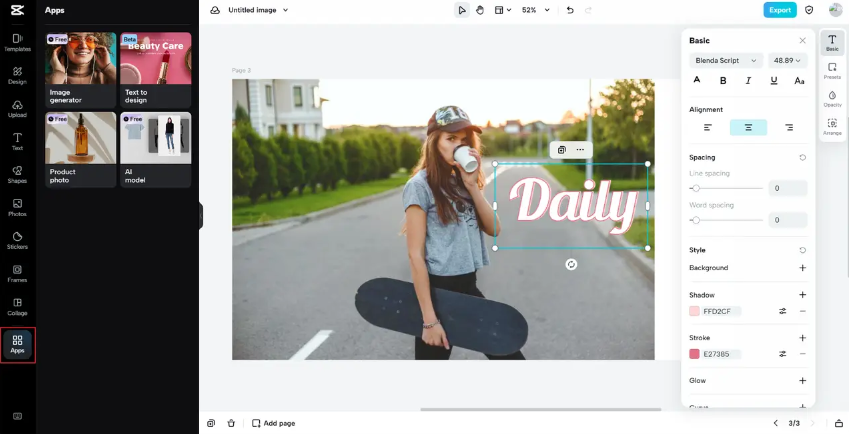The width and height of the screenshot is (849, 434).
Task: Reset Style settings
Action: point(802,250)
